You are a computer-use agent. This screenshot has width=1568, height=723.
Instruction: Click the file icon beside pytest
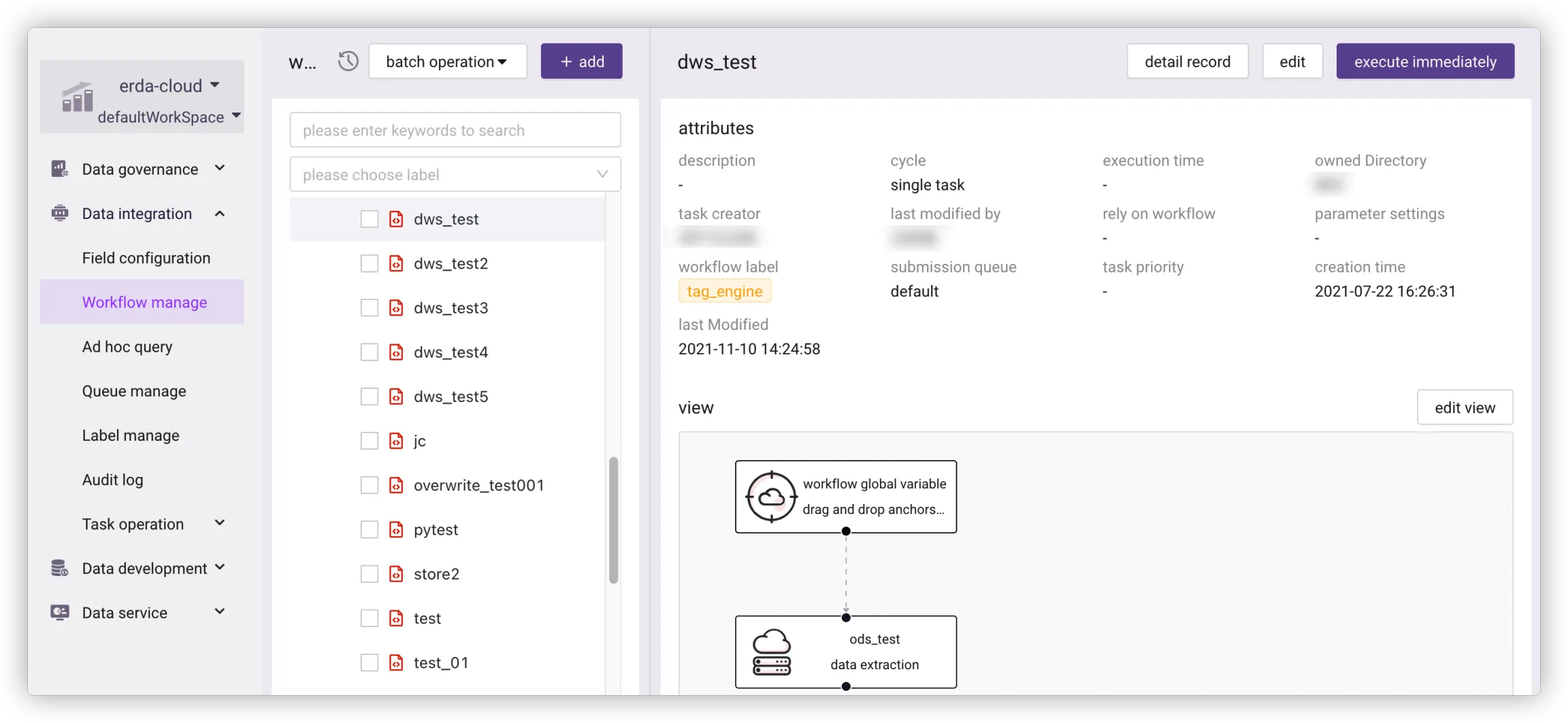(x=396, y=530)
